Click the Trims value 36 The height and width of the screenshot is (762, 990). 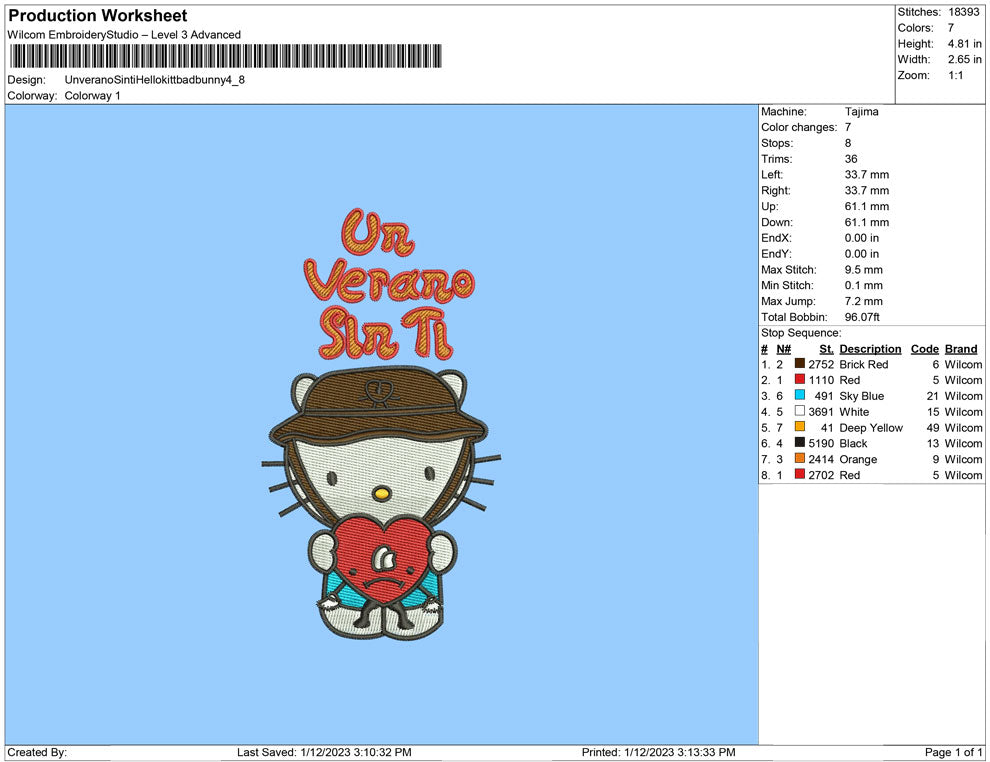[x=851, y=159]
